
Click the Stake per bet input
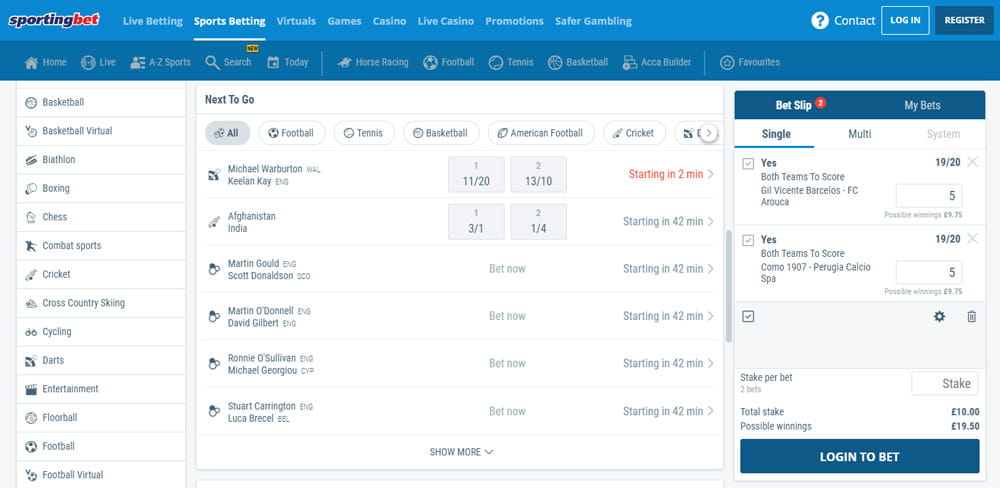pos(945,383)
